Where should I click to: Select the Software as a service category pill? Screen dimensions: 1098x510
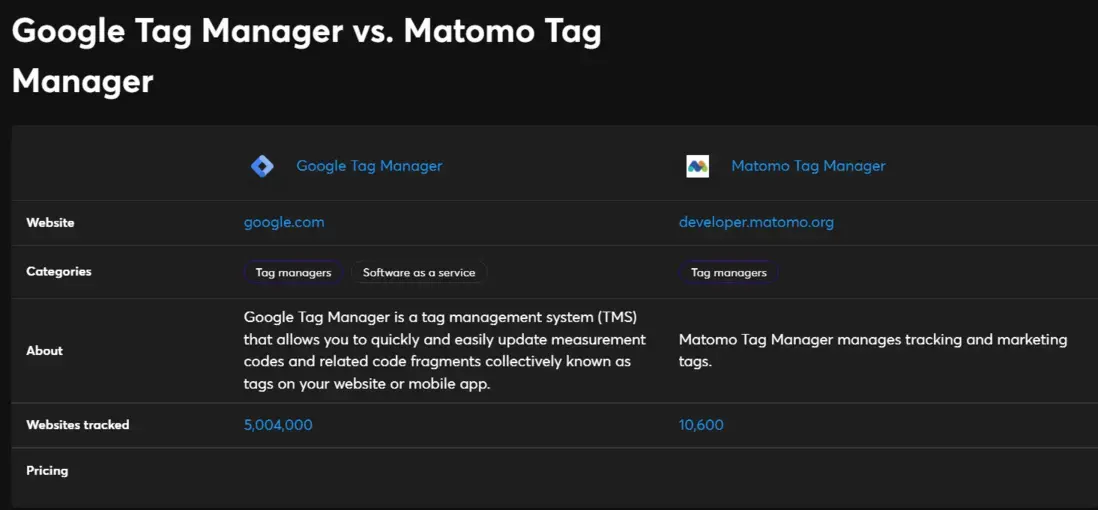pyautogui.click(x=419, y=273)
